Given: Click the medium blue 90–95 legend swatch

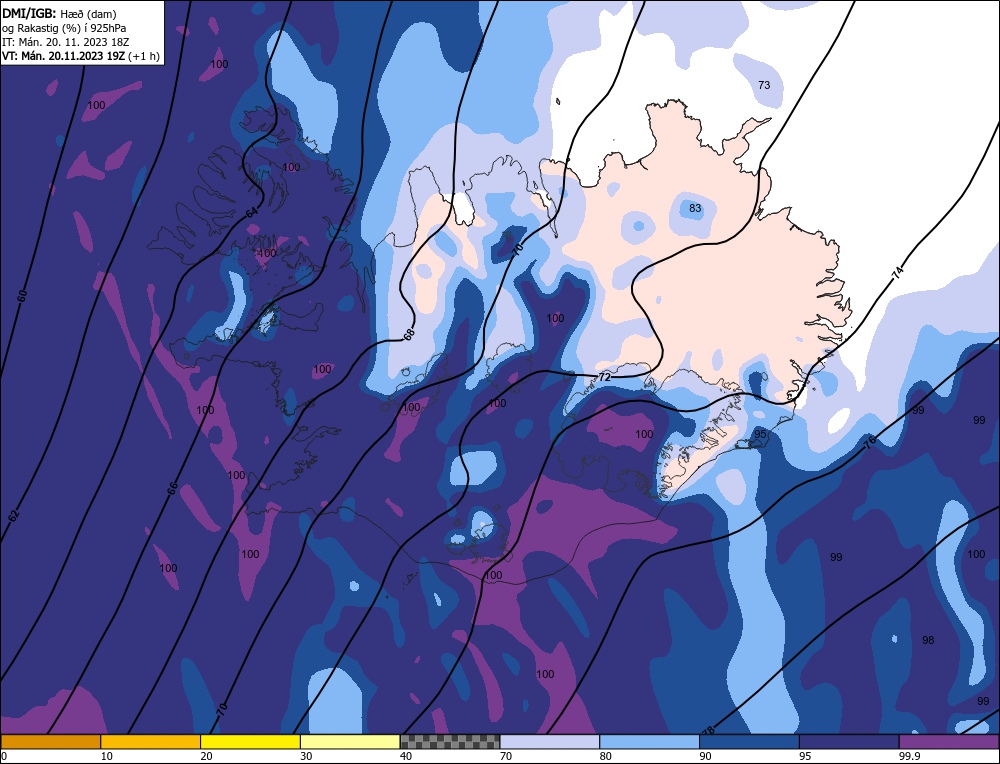Looking at the screenshot, I should click(749, 742).
